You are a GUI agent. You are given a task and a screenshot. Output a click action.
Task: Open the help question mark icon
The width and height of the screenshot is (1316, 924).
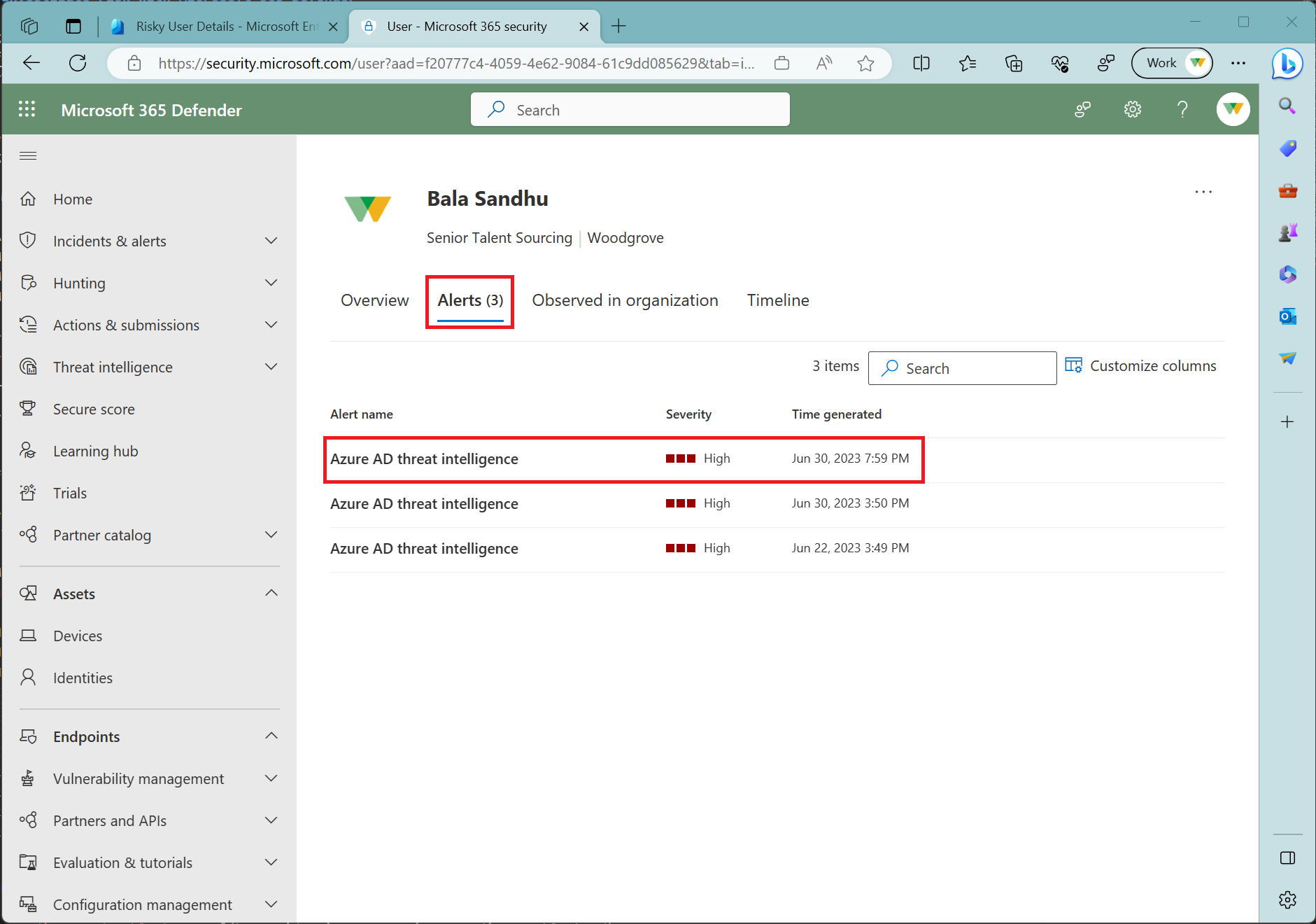[1182, 109]
